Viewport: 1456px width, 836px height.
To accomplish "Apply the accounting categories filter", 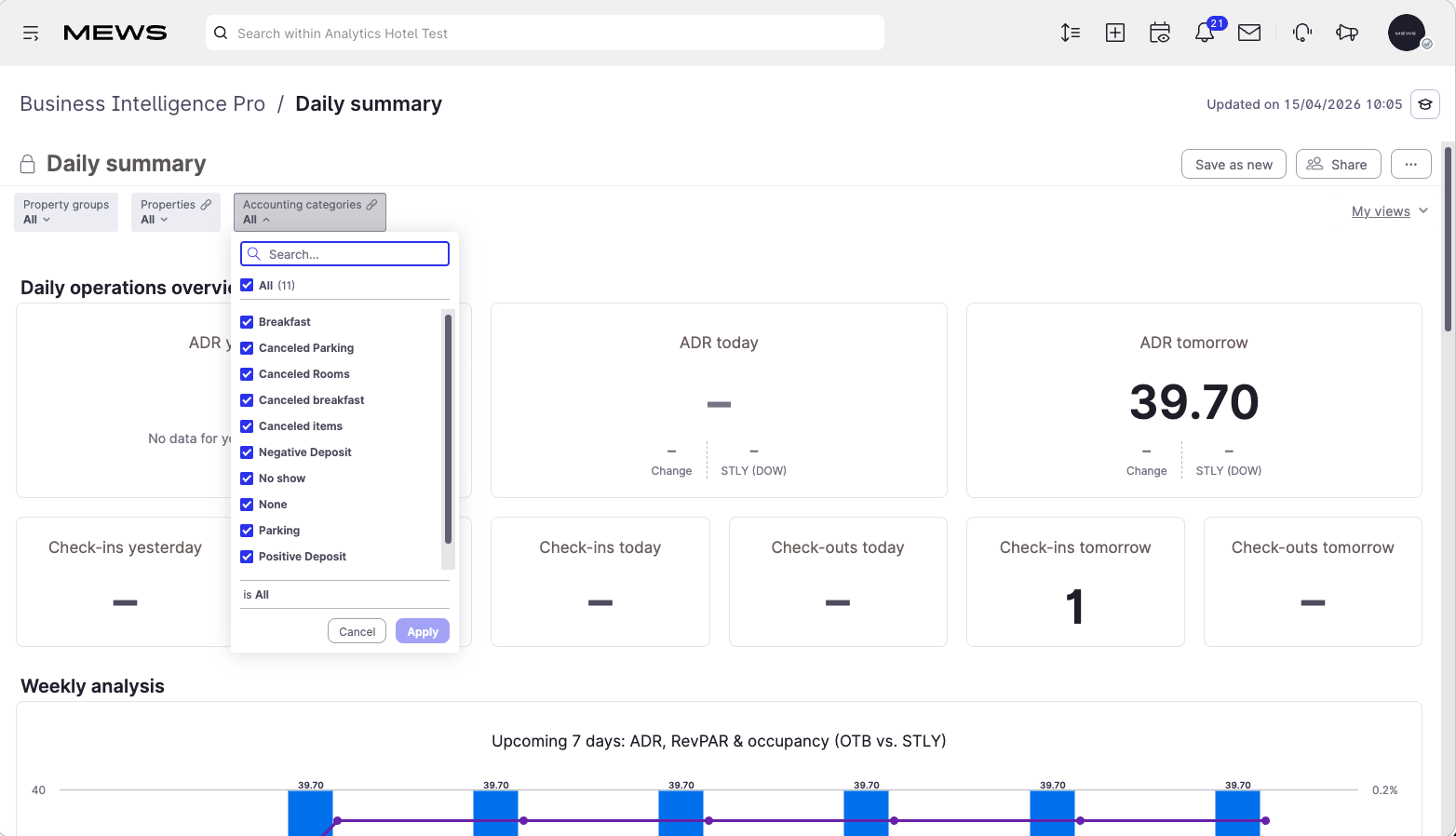I will (x=423, y=631).
